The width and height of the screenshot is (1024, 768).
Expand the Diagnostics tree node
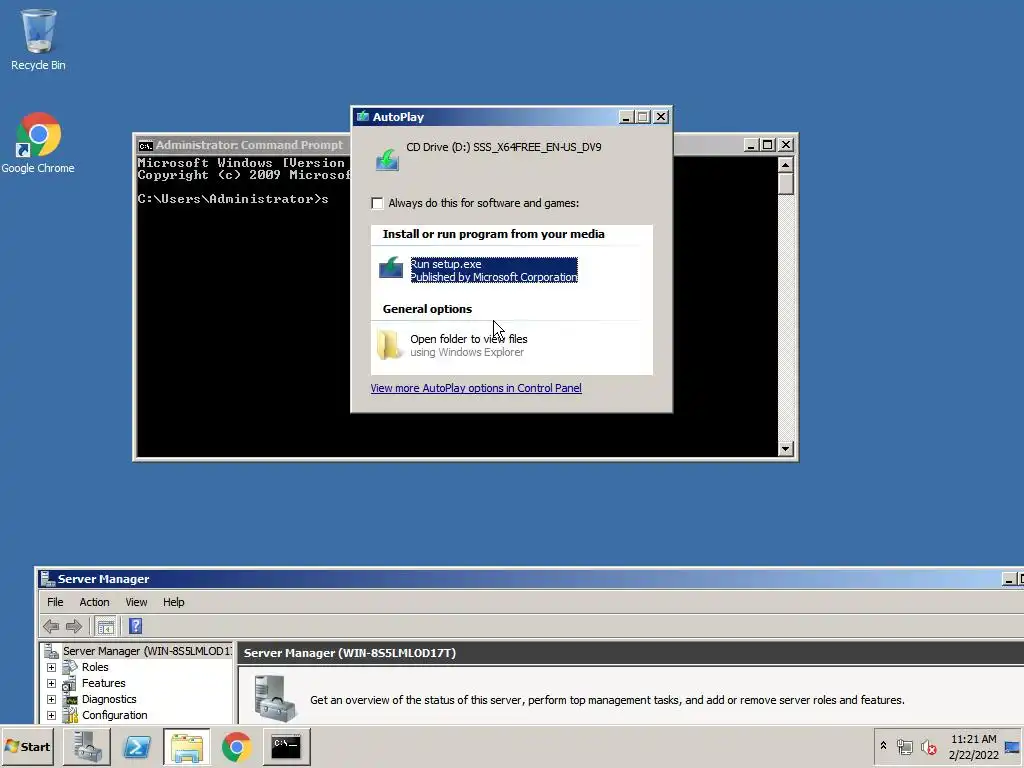tap(51, 699)
